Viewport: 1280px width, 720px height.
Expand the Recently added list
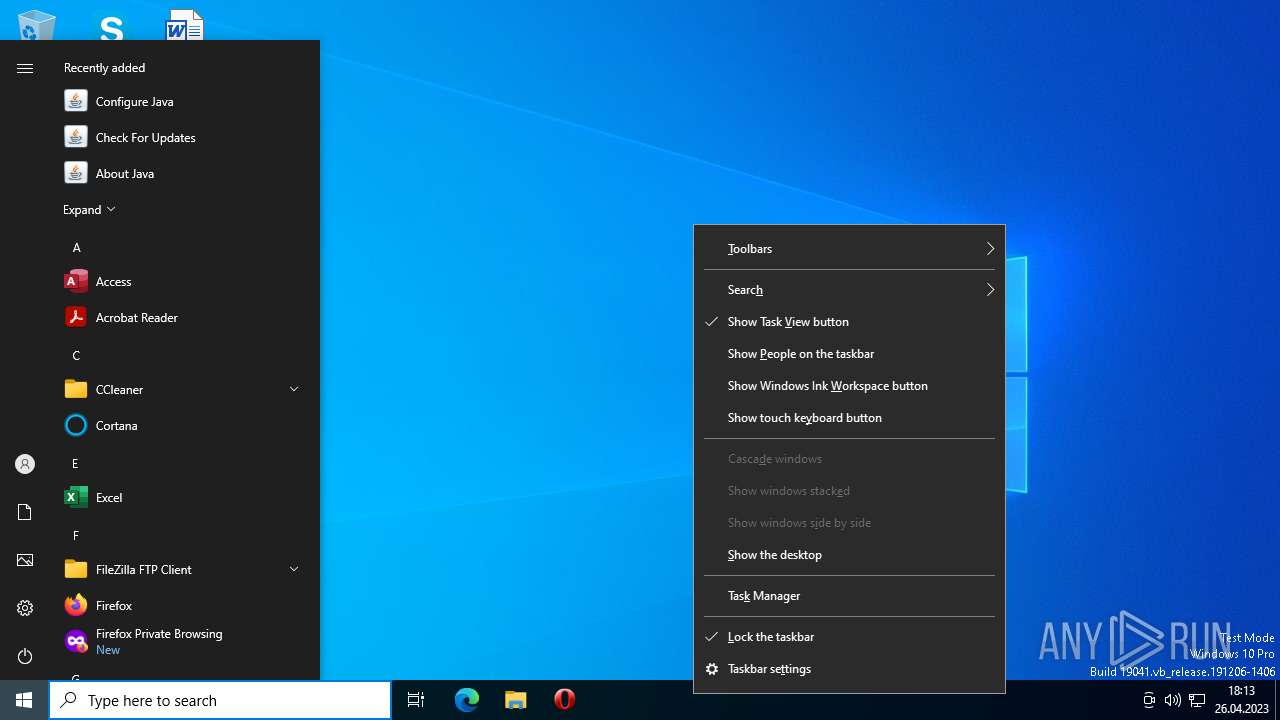[89, 210]
